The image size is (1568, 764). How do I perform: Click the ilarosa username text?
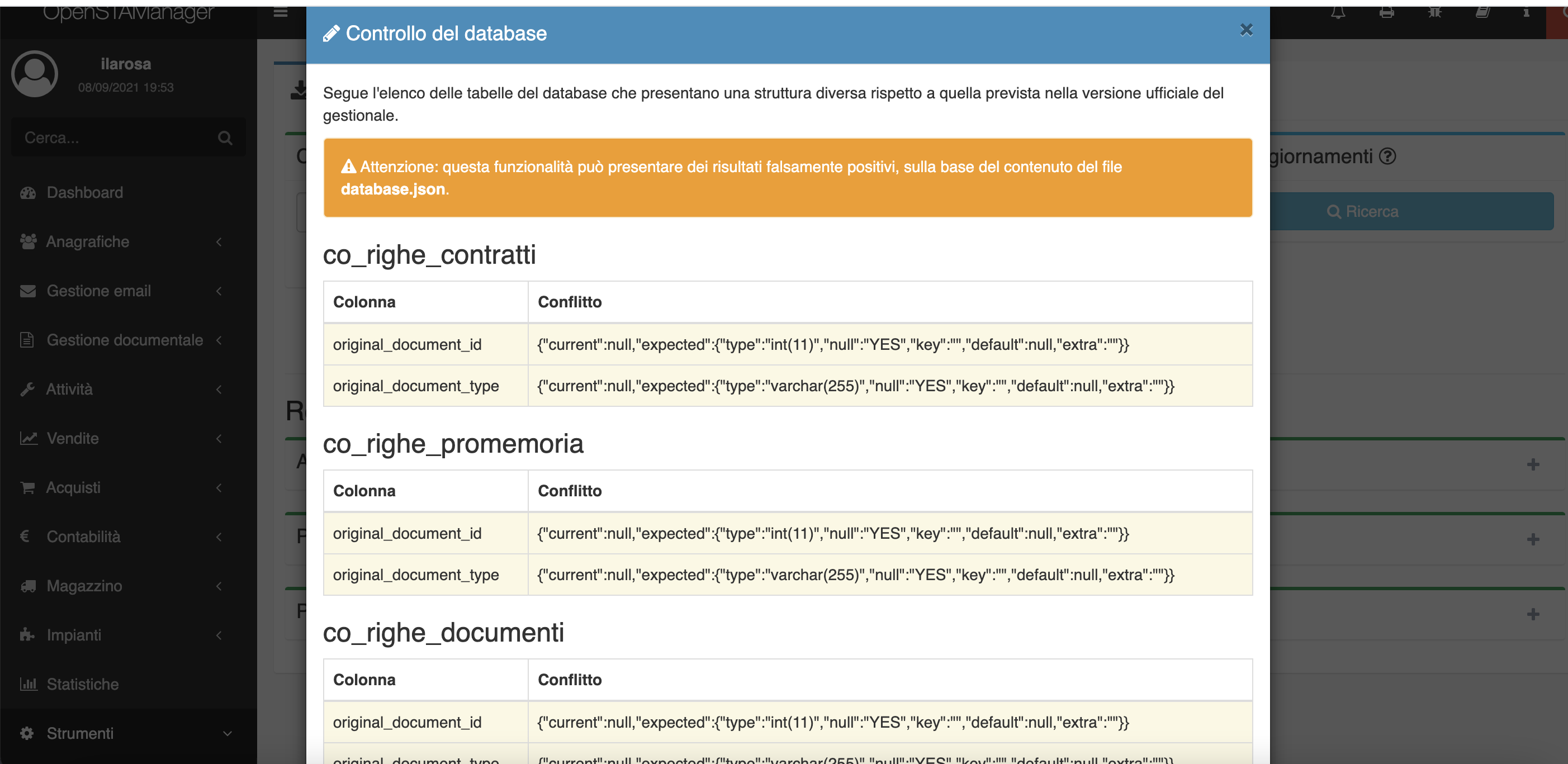tap(126, 64)
